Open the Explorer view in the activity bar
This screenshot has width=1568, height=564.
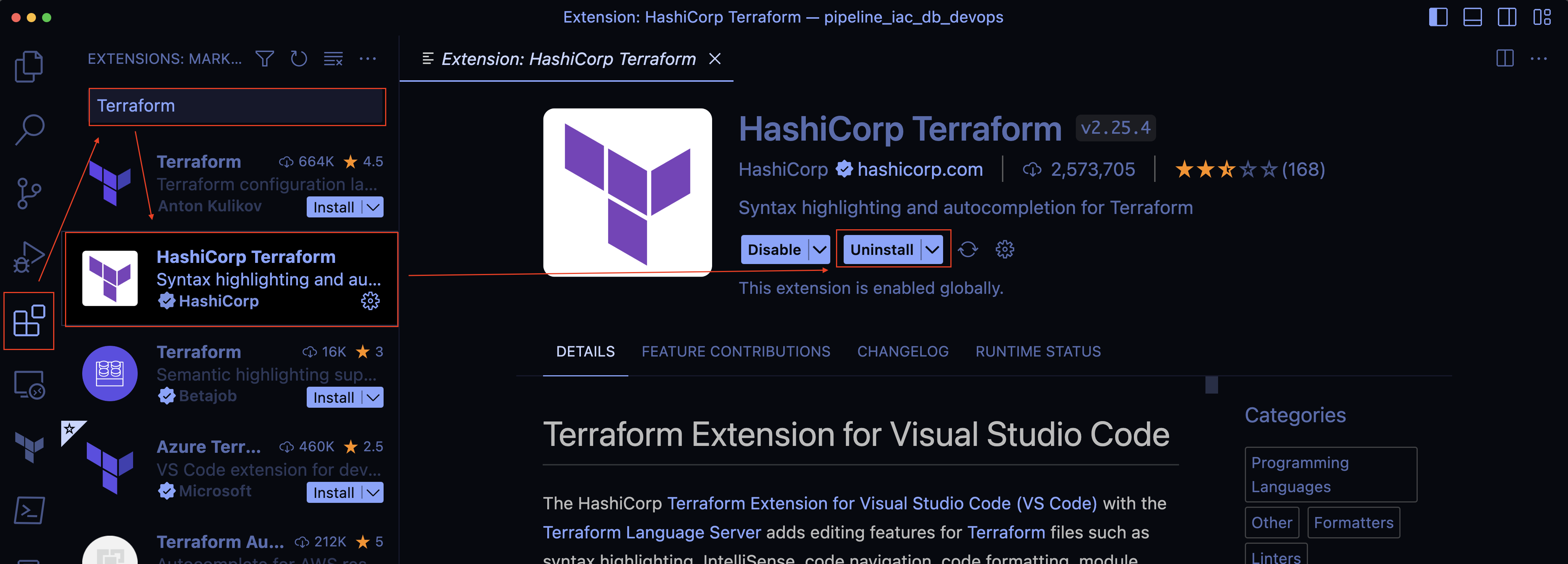[x=29, y=66]
